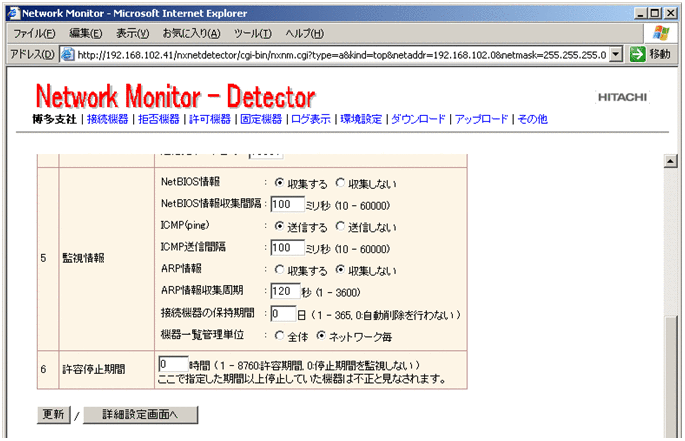
Task: Open the 固定機器 link
Action: click(x=261, y=119)
